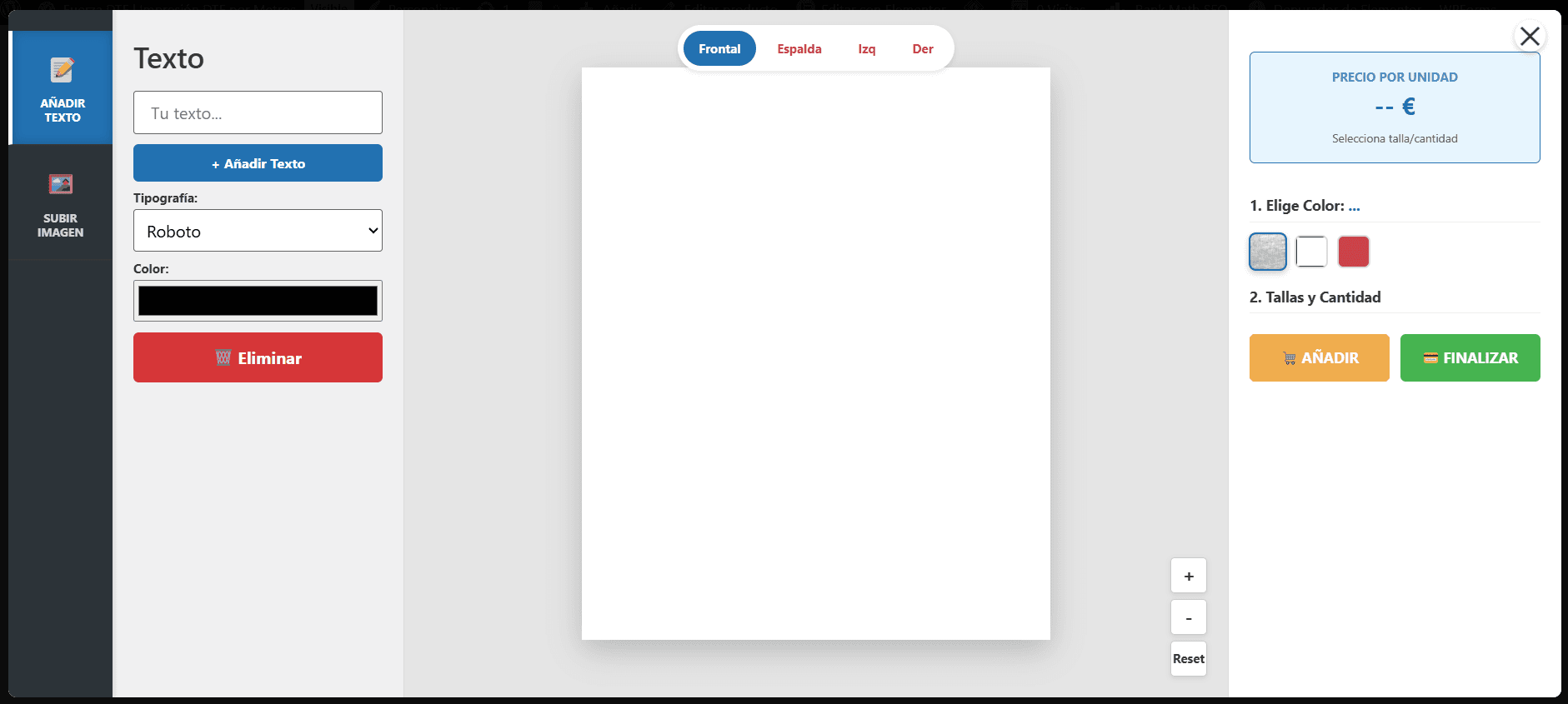Select the heather gray garment color
Image resolution: width=1568 pixels, height=704 pixels.
tap(1268, 252)
